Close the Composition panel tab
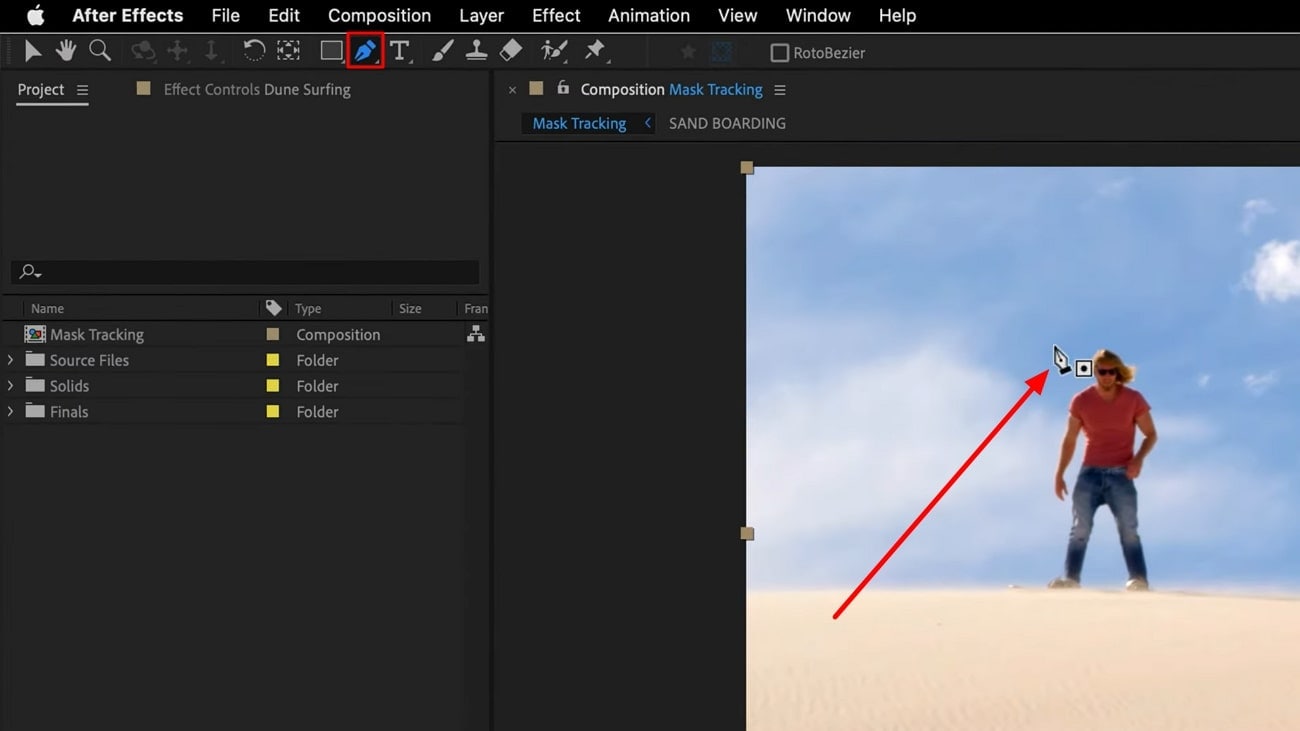The image size is (1300, 731). tap(512, 90)
